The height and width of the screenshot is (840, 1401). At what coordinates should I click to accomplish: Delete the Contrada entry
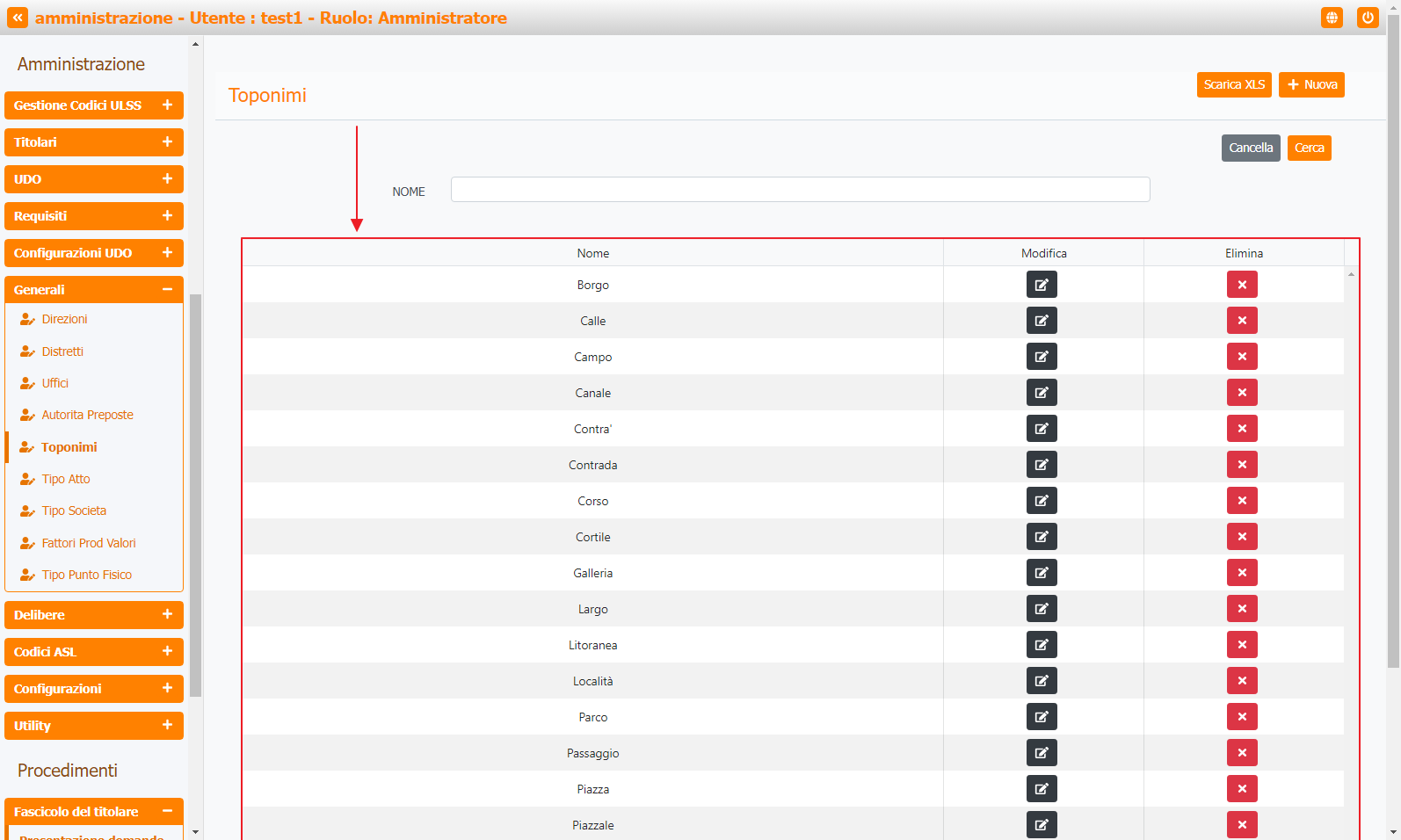(x=1242, y=465)
